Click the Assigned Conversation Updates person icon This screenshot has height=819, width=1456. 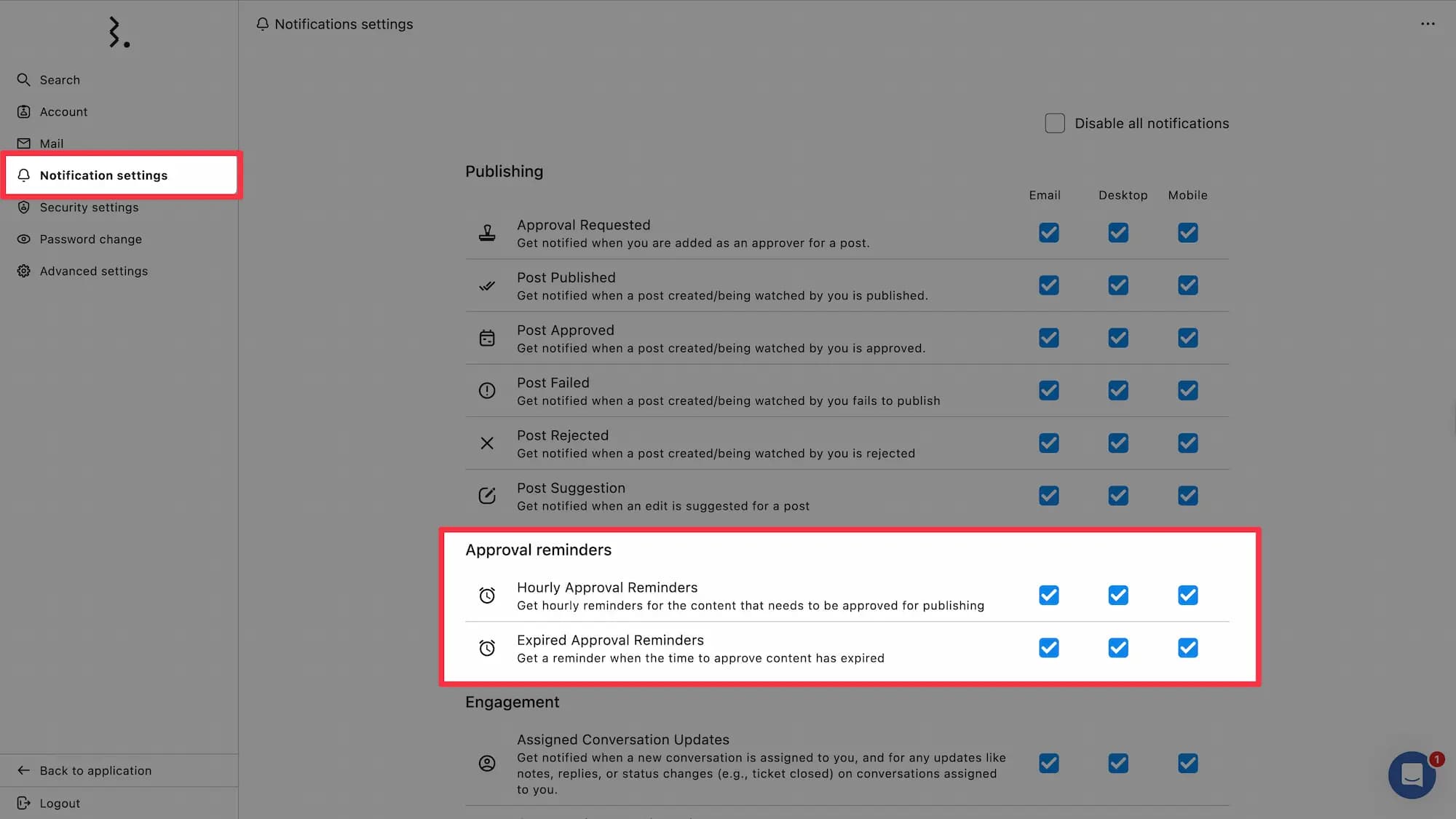pos(487,763)
